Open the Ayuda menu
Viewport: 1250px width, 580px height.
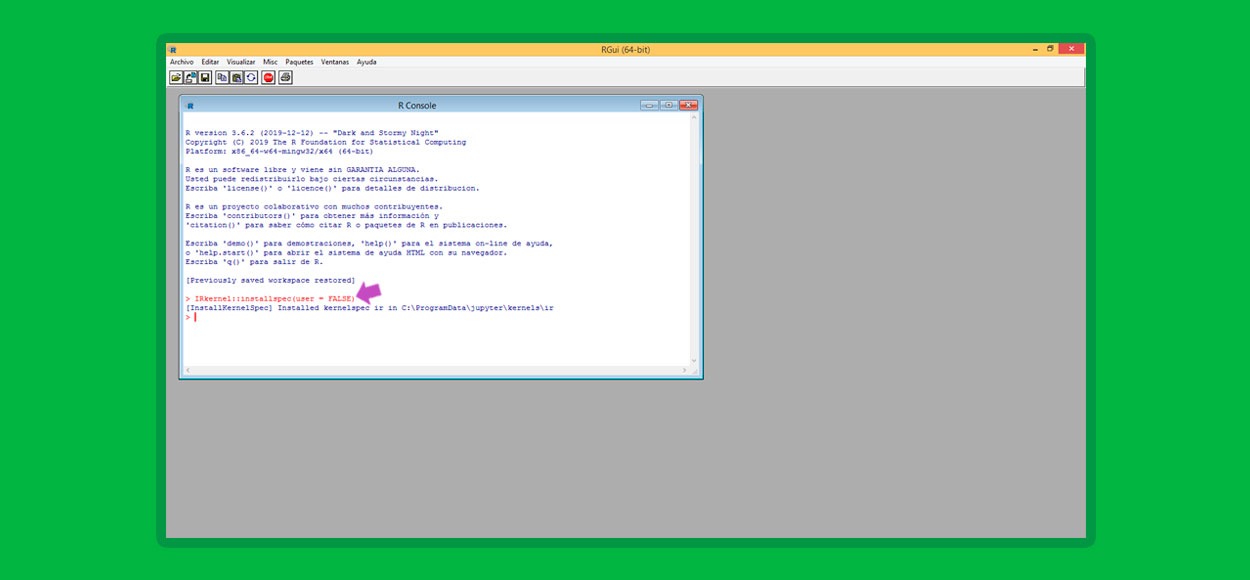tap(367, 62)
